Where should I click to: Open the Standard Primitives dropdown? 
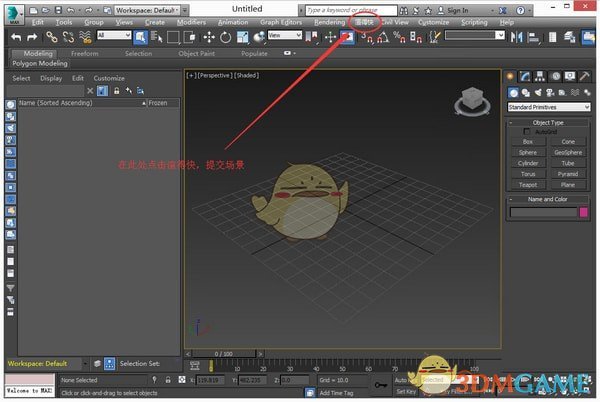[548, 107]
